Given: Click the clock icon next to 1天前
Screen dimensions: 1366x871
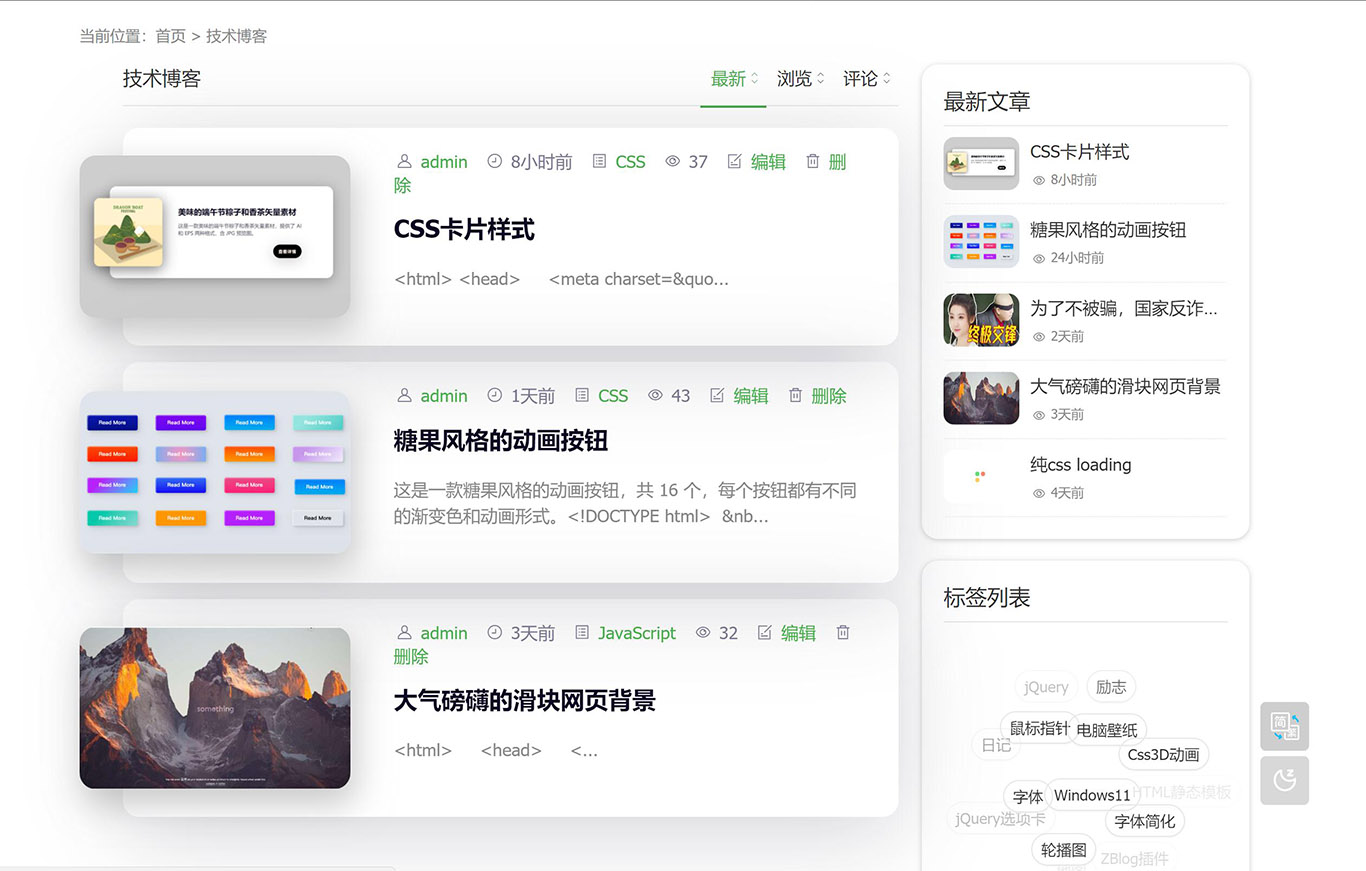Looking at the screenshot, I should [495, 396].
